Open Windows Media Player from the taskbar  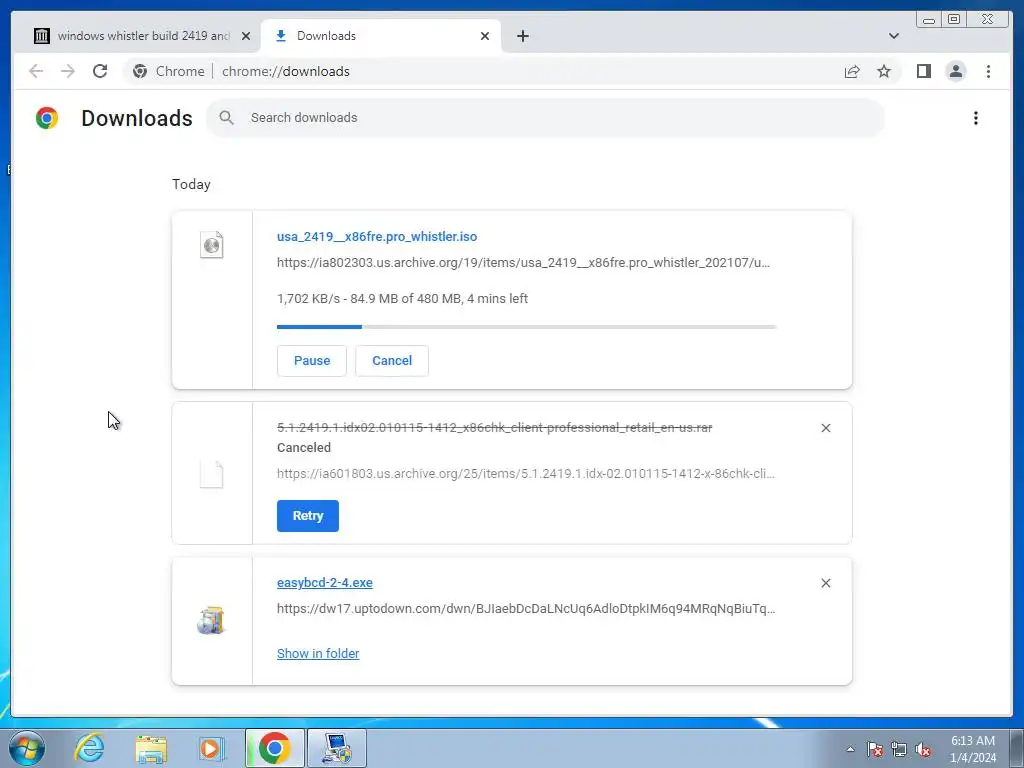tap(212, 748)
